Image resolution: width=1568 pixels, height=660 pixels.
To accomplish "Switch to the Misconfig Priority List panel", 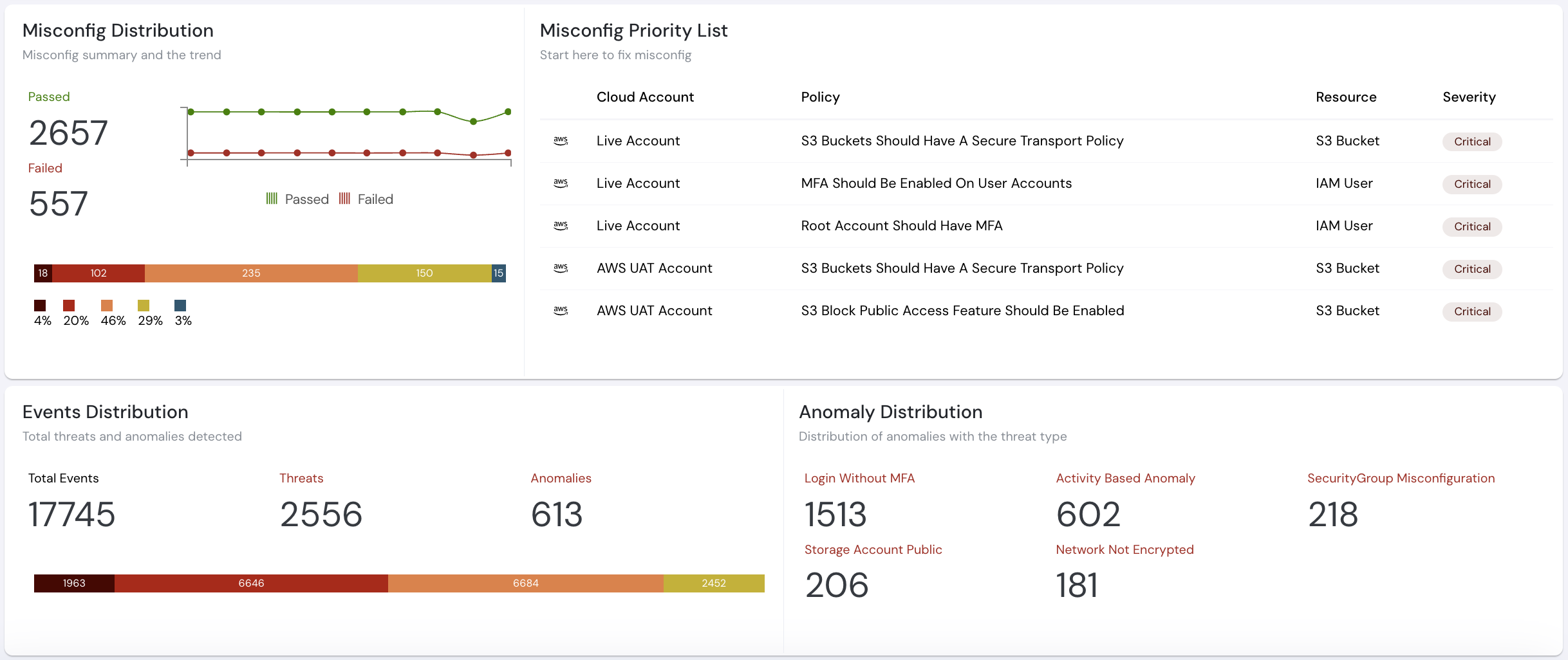I will (x=634, y=30).
